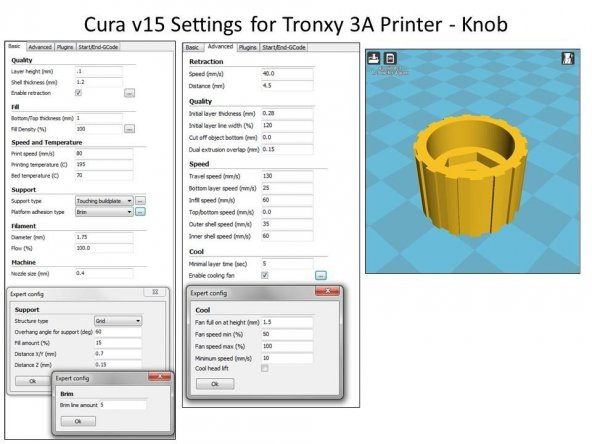Click the Shell thickness field

click(x=99, y=82)
